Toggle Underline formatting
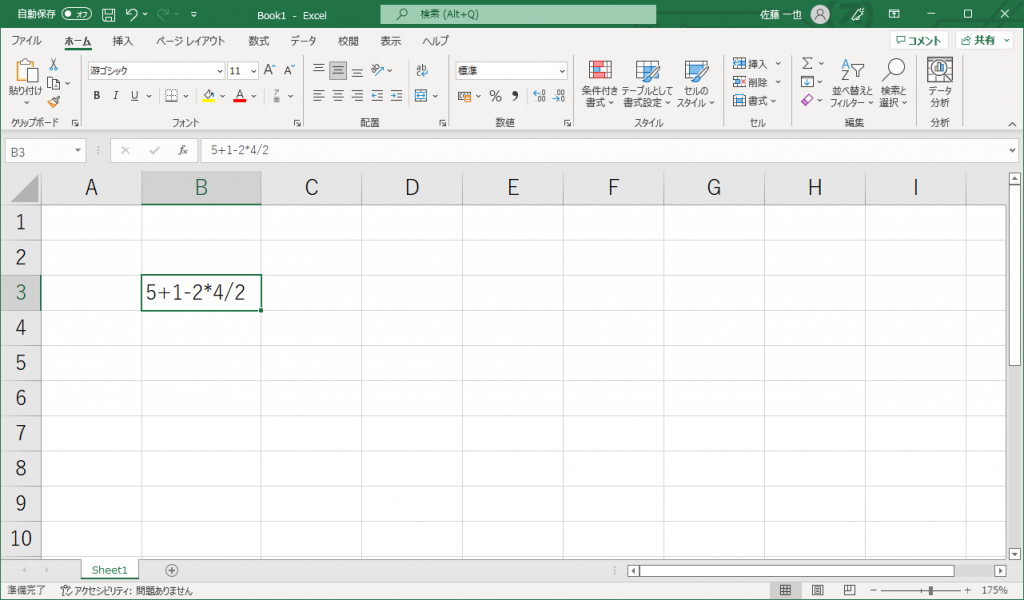Image resolution: width=1024 pixels, height=600 pixels. click(x=135, y=96)
